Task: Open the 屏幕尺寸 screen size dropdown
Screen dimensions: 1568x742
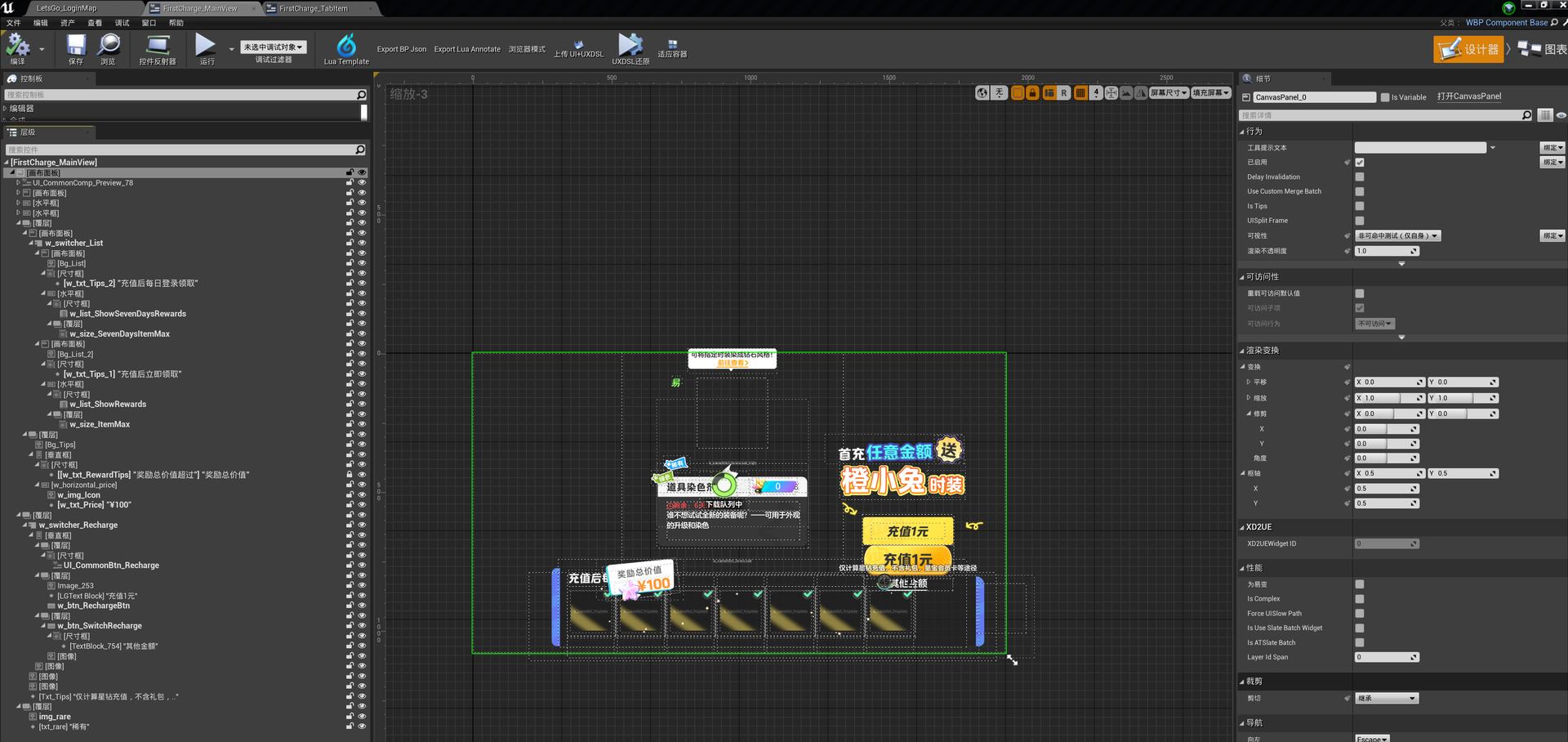Action: click(1169, 93)
